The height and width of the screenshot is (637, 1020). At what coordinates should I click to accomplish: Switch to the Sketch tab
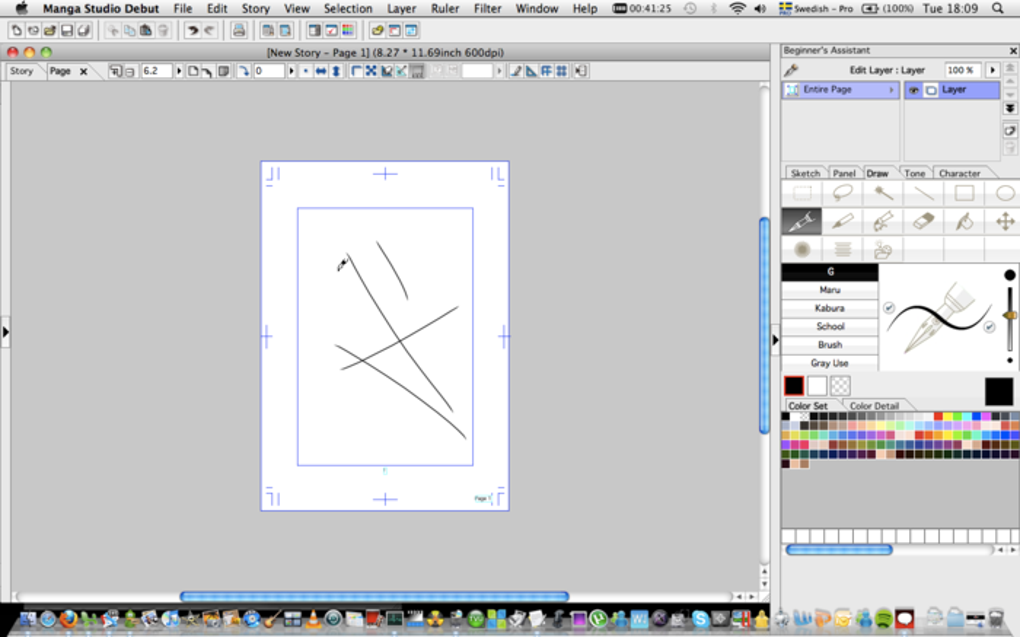pyautogui.click(x=805, y=173)
